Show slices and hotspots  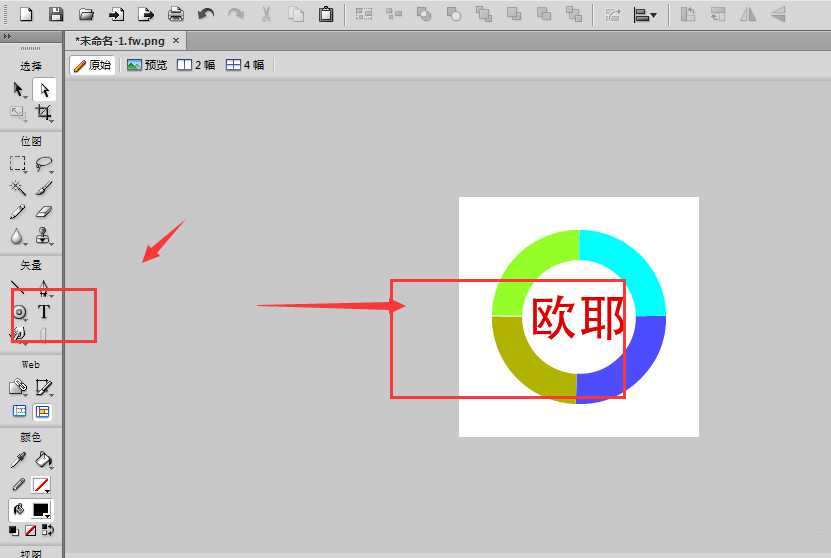[x=42, y=411]
